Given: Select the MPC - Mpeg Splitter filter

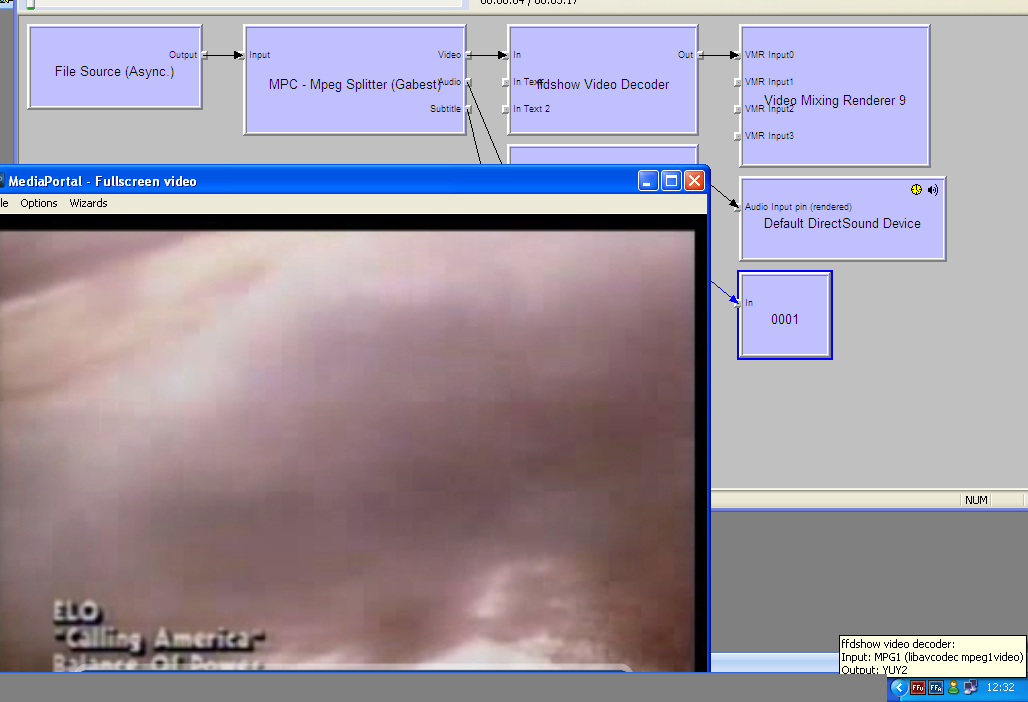Looking at the screenshot, I should tap(355, 80).
